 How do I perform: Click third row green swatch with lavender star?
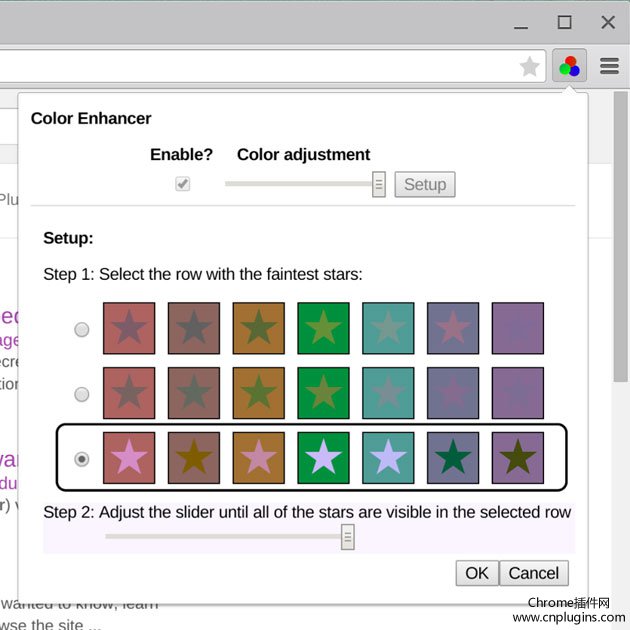tap(323, 458)
